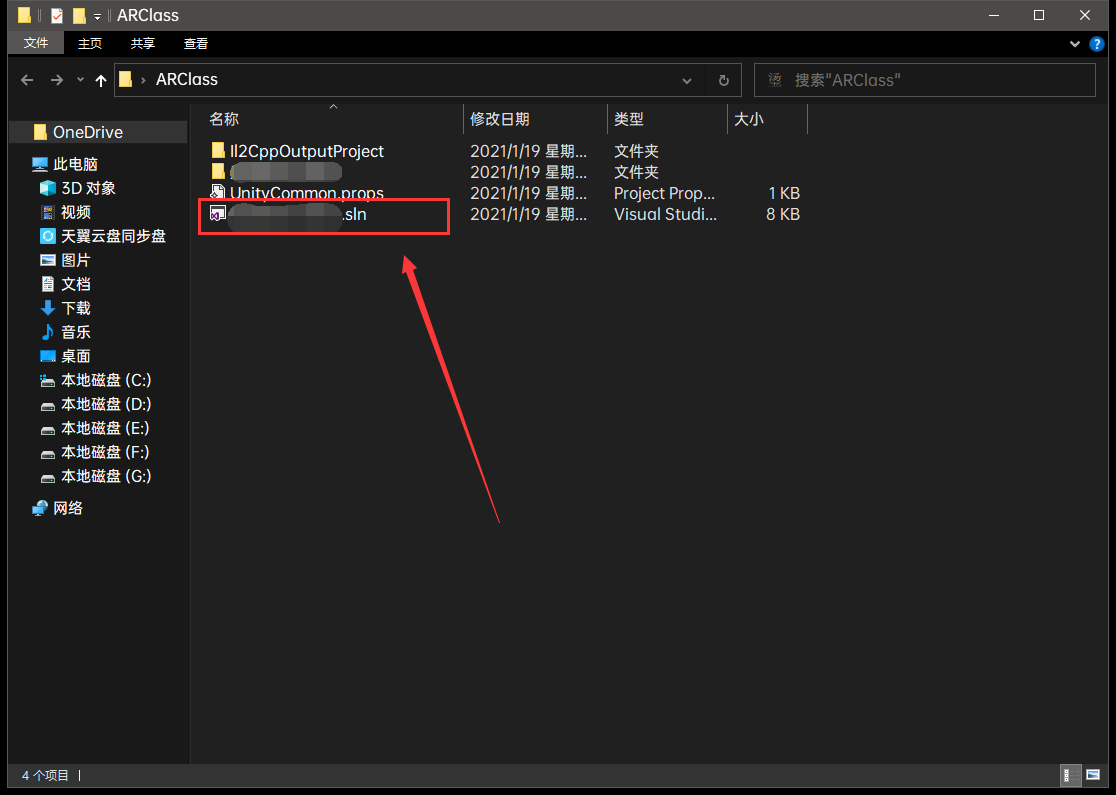Switch to the 查看 ribbon tab
The width and height of the screenshot is (1116, 795).
coord(195,43)
